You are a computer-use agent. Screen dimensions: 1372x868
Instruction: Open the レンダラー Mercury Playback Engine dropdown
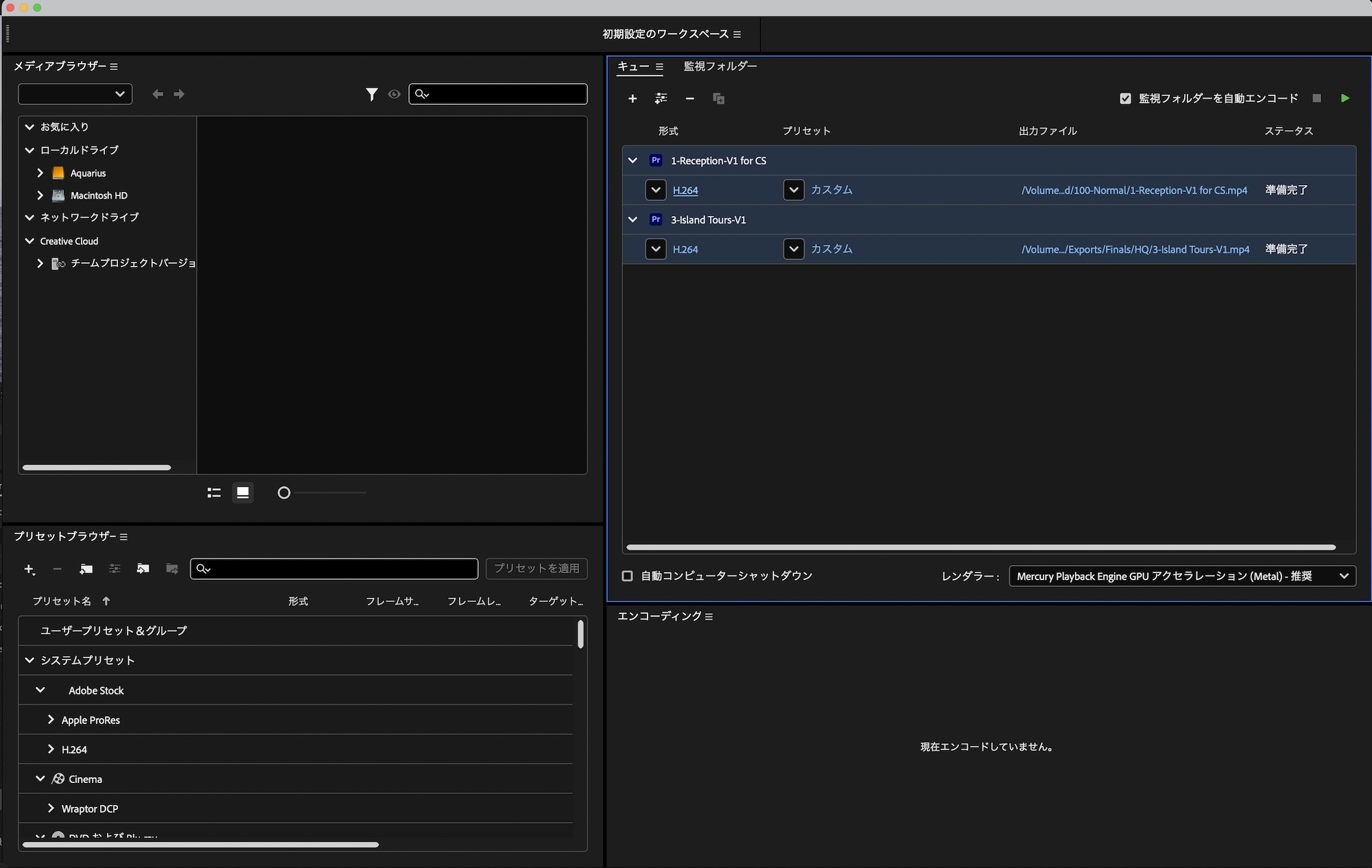pos(1181,576)
